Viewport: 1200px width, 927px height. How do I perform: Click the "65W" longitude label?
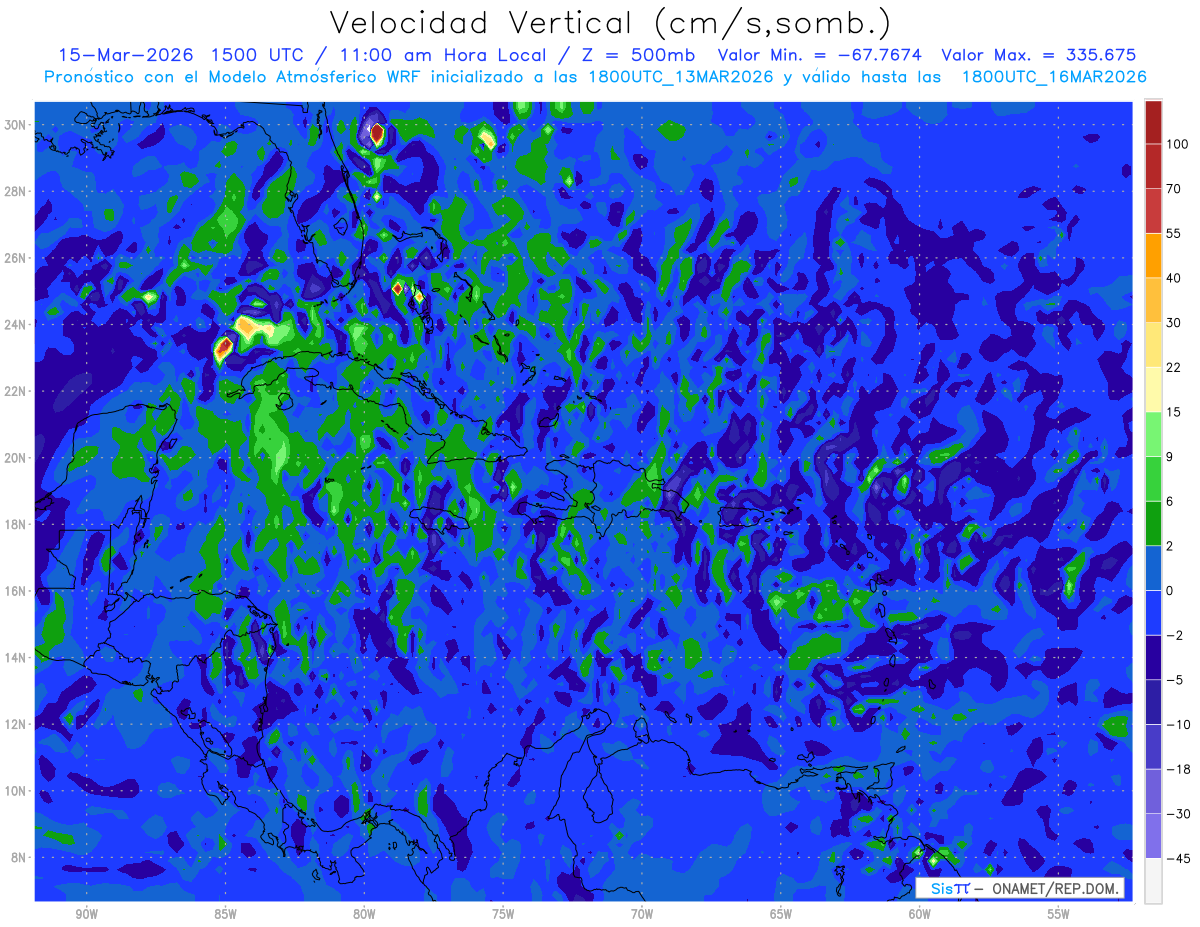point(781,914)
